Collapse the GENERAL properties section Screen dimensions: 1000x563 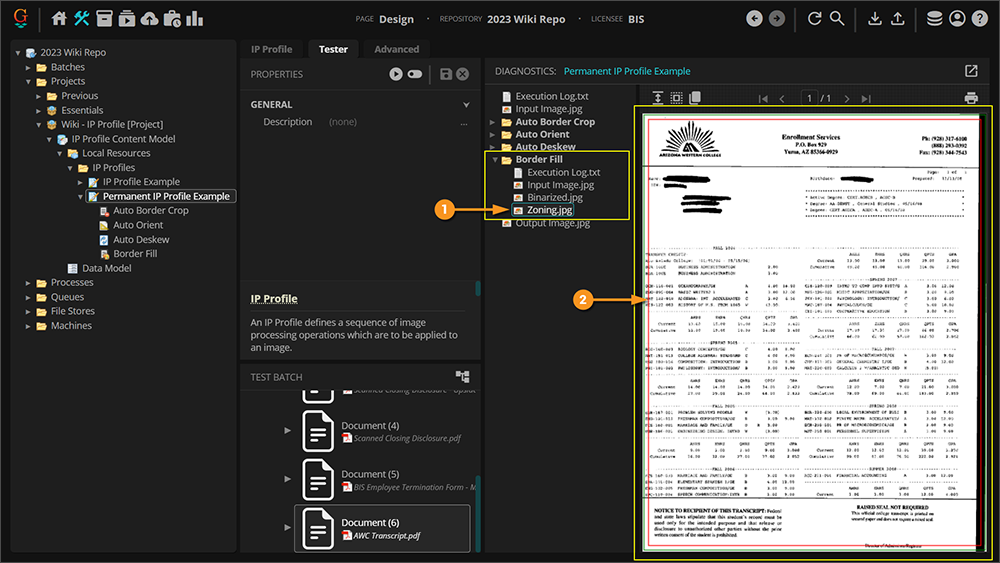click(x=466, y=105)
